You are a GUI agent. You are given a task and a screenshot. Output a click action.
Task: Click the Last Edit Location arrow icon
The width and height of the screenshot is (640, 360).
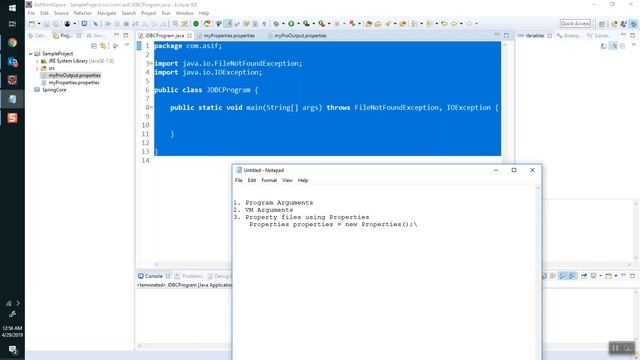(x=444, y=24)
